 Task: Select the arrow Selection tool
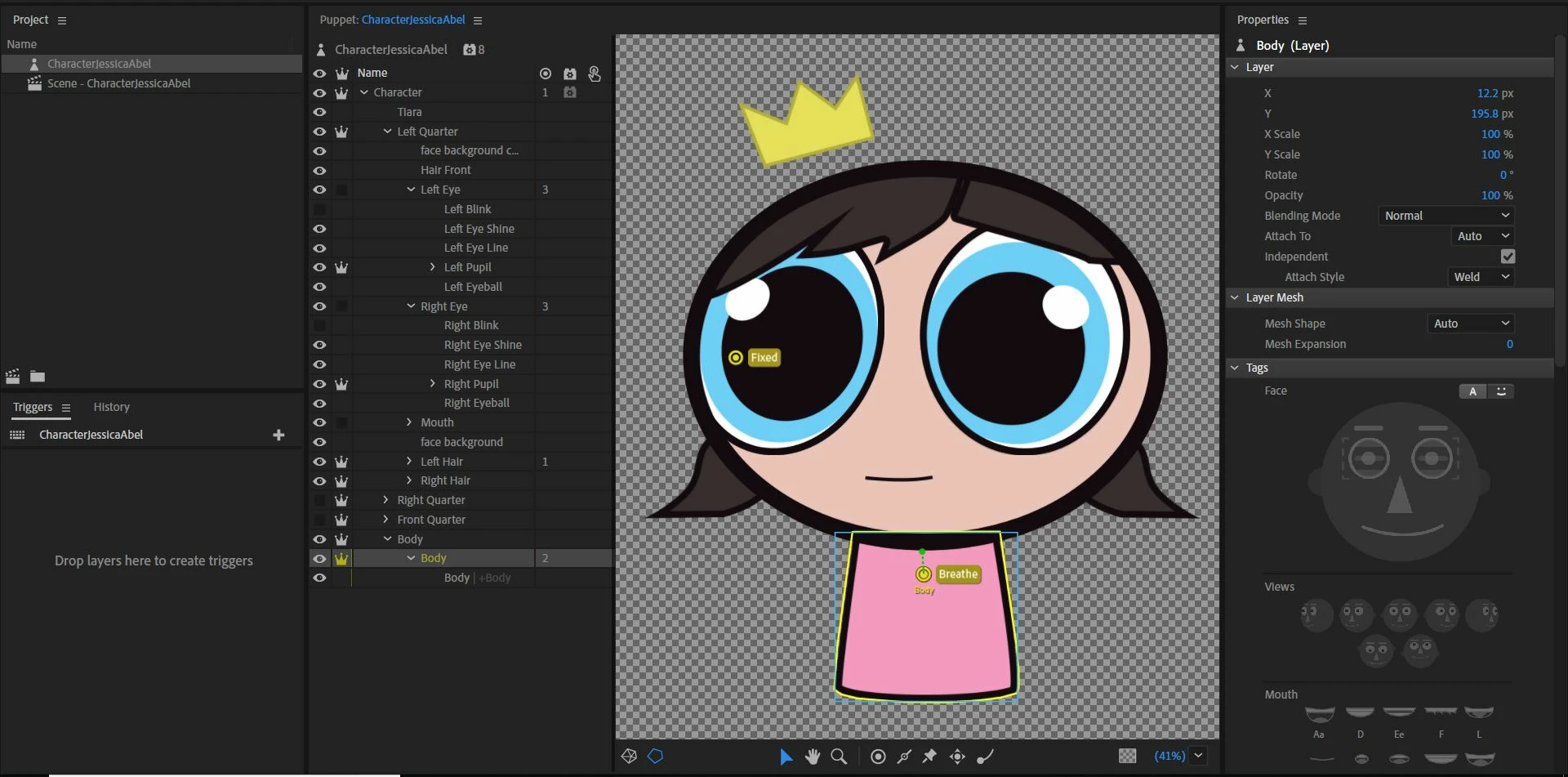[x=786, y=757]
